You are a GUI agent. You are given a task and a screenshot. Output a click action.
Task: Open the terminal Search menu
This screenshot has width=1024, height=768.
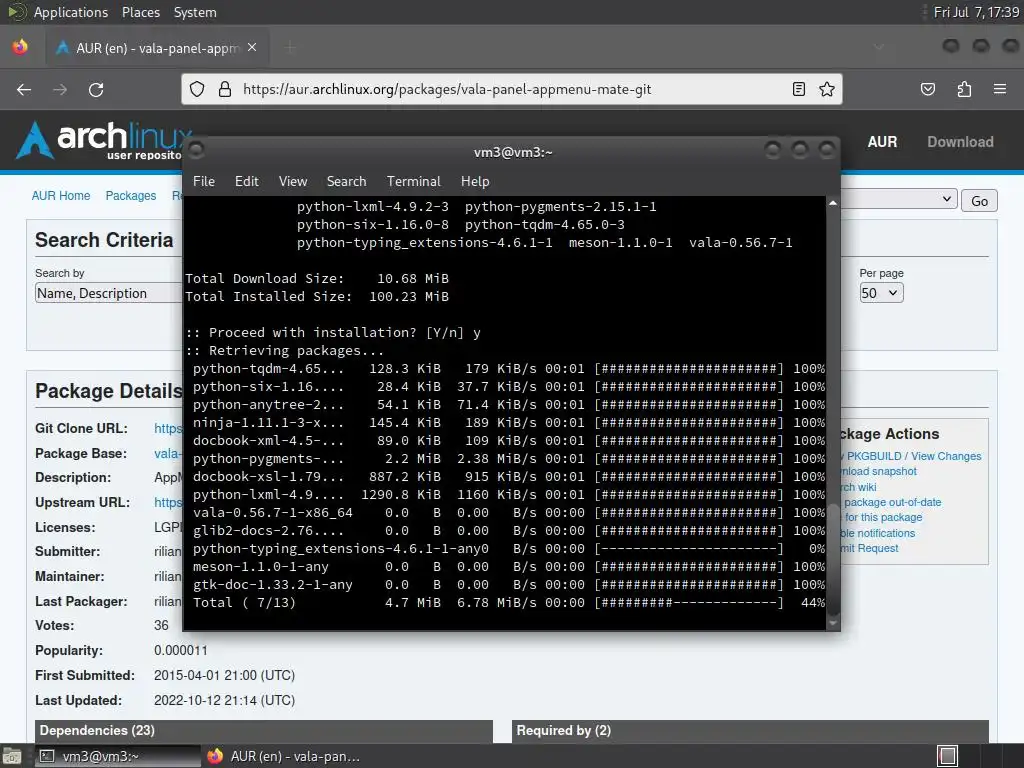(x=346, y=182)
